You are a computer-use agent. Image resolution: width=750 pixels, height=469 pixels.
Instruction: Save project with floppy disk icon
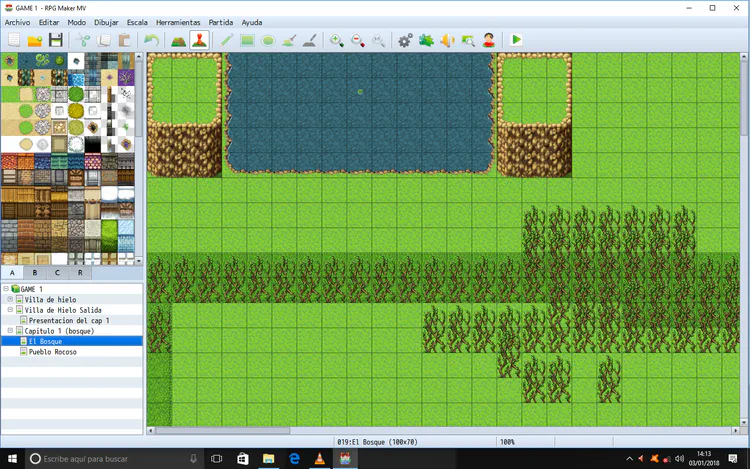56,40
